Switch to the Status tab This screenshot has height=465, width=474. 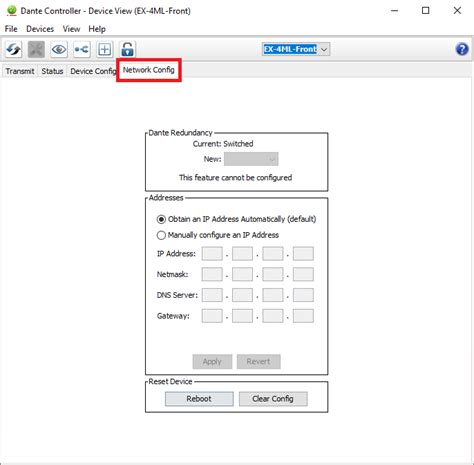(x=52, y=71)
